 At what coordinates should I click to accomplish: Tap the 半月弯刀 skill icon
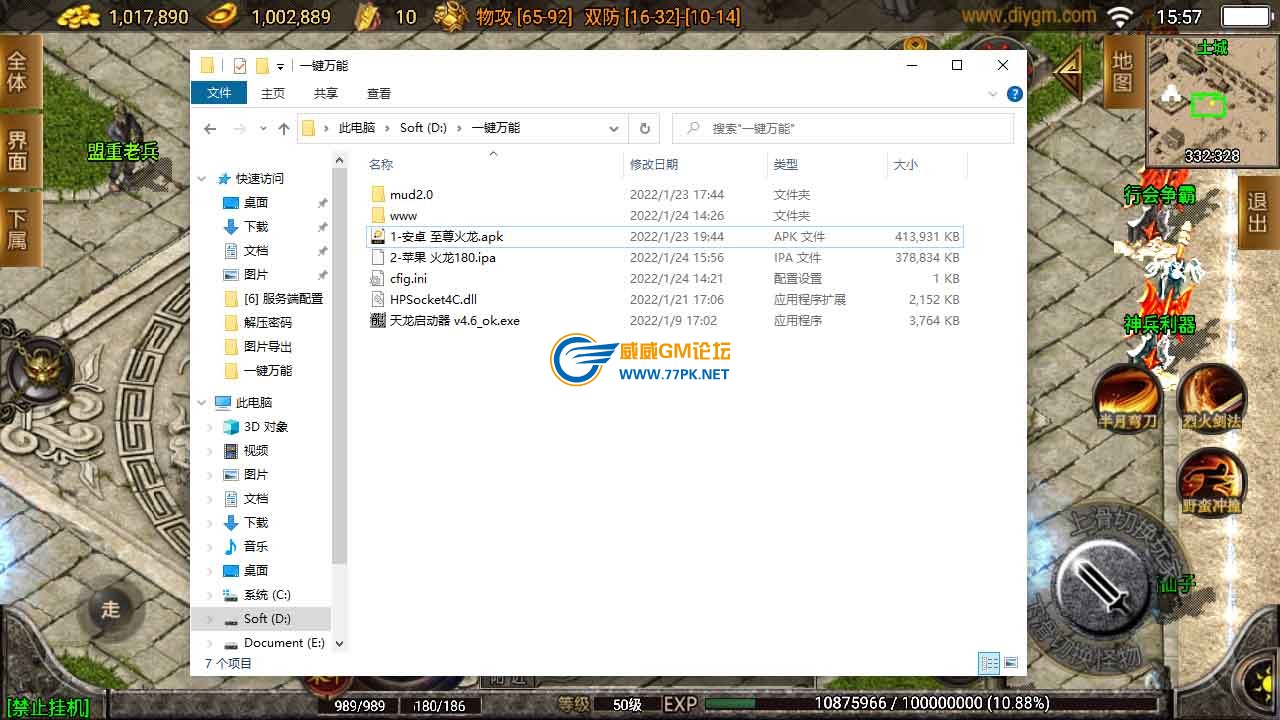tap(1127, 397)
